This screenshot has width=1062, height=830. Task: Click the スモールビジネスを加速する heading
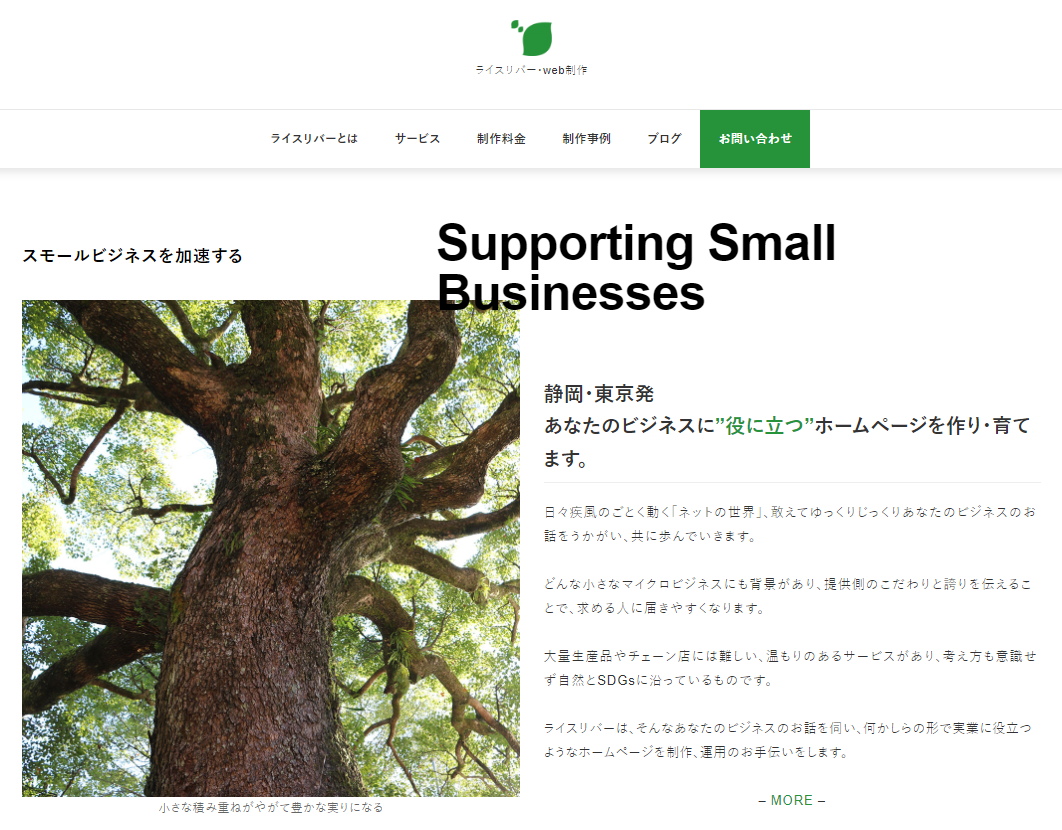click(132, 255)
